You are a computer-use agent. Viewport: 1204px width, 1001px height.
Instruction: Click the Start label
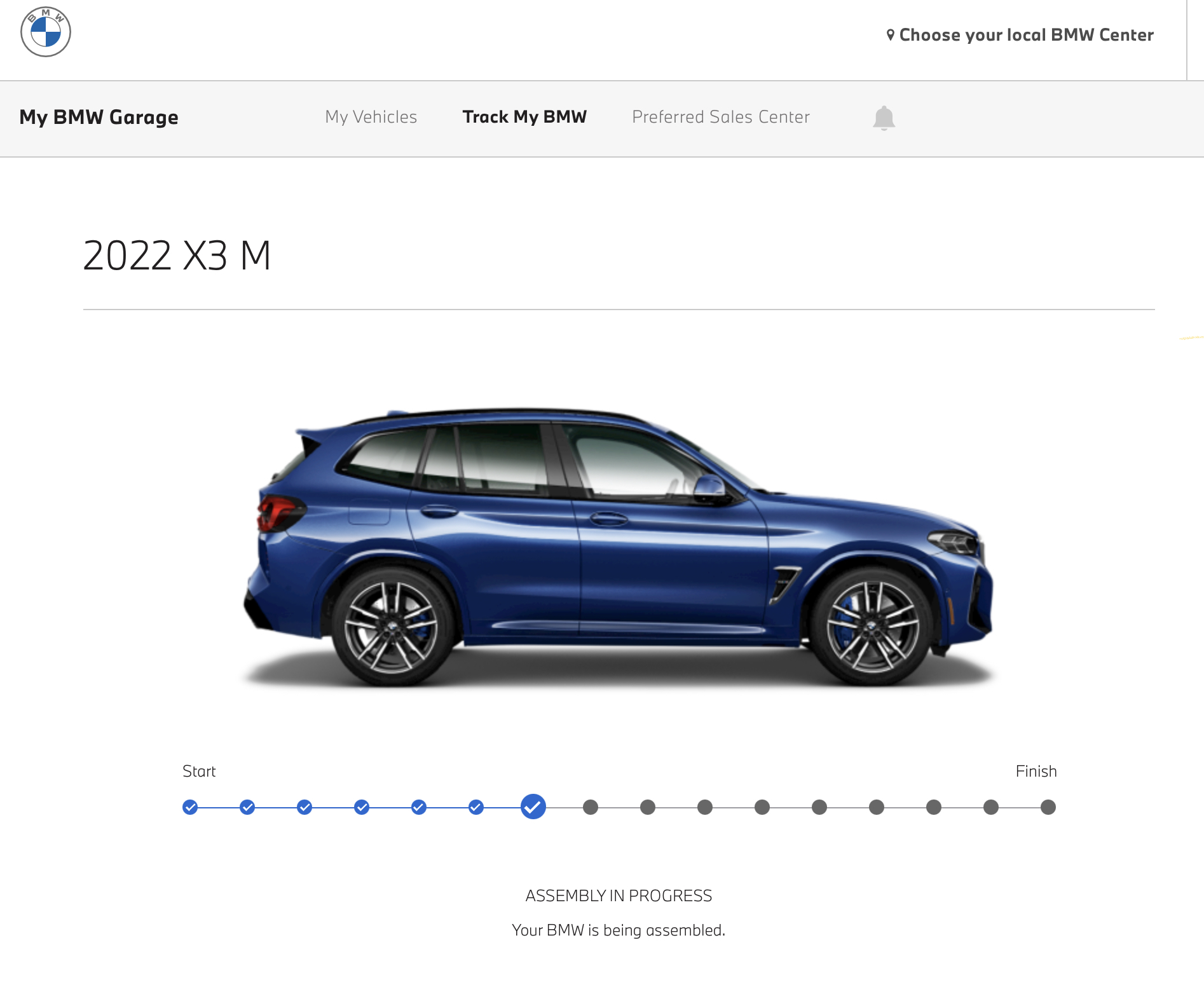(199, 772)
